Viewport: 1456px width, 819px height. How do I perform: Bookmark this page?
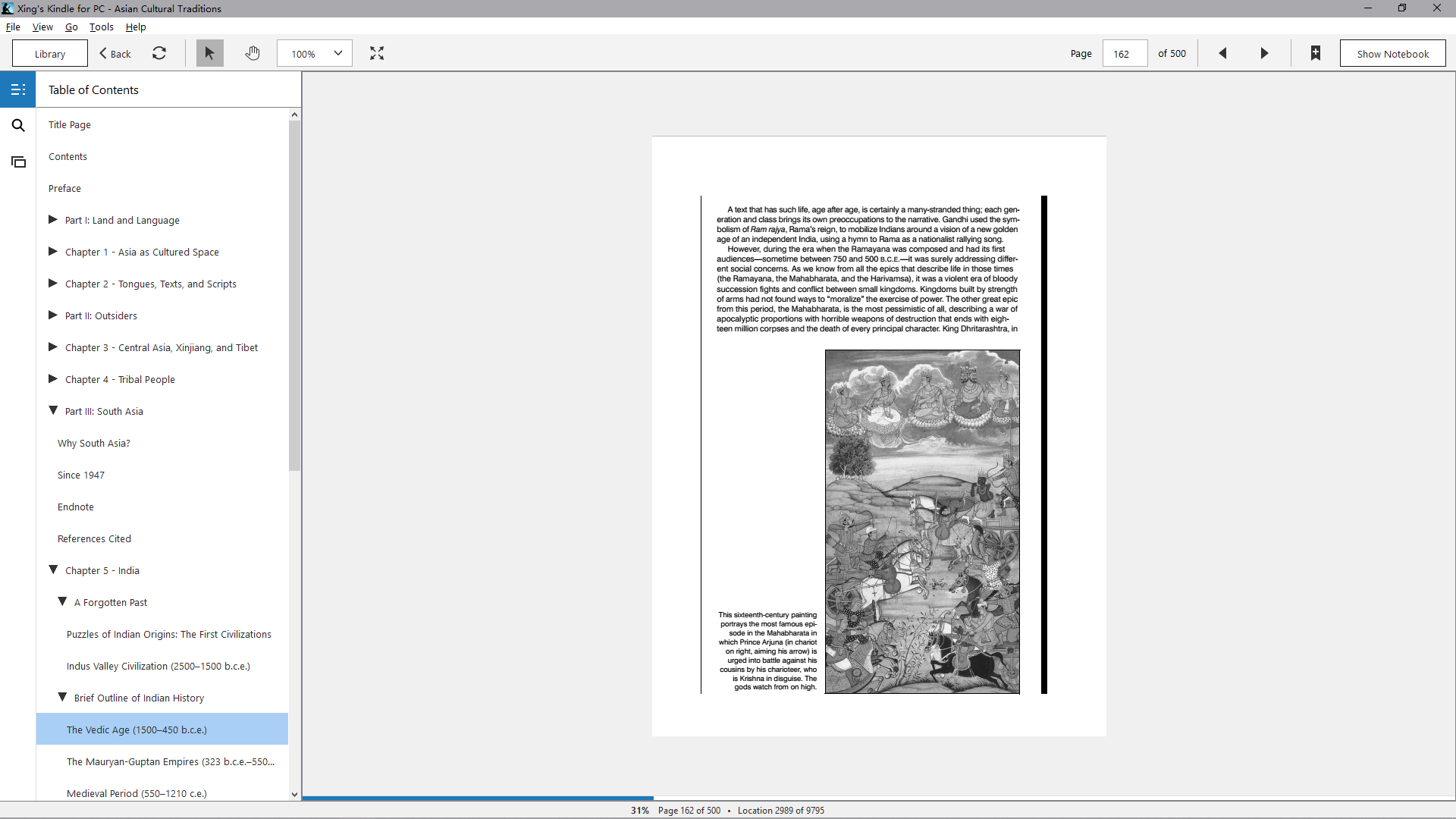click(1316, 53)
